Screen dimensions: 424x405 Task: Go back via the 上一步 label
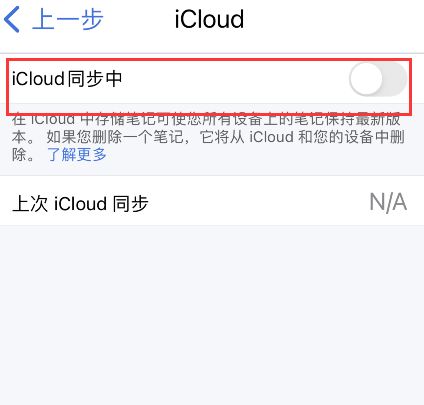point(68,19)
